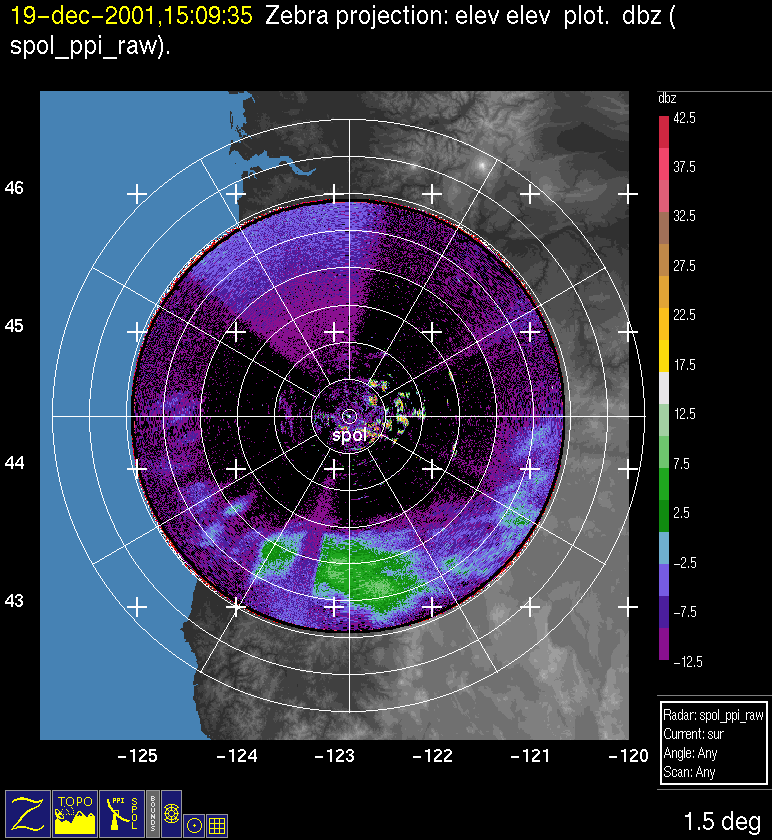Click the range rings overlay icon

(x=172, y=814)
